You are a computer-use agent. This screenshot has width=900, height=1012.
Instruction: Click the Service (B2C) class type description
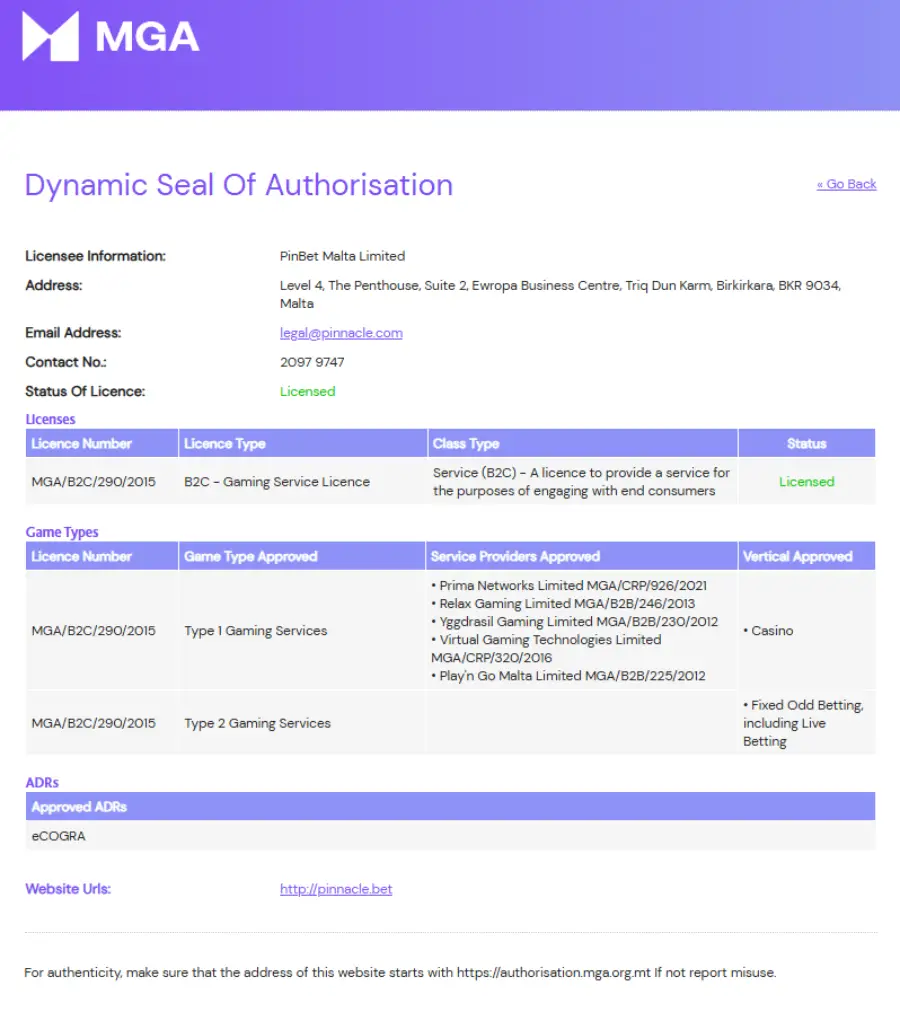[581, 482]
